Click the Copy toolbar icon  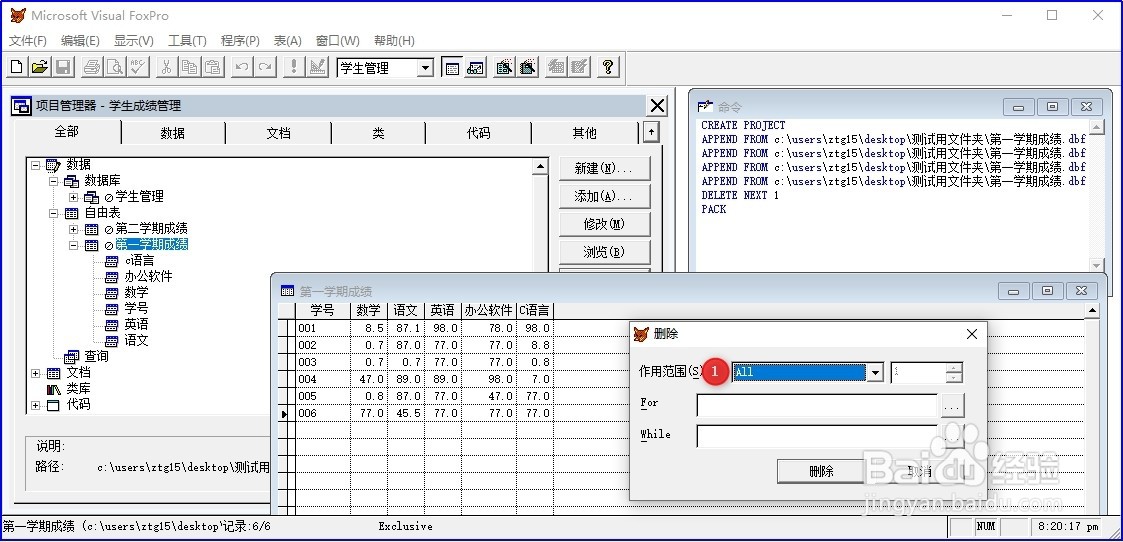click(189, 67)
